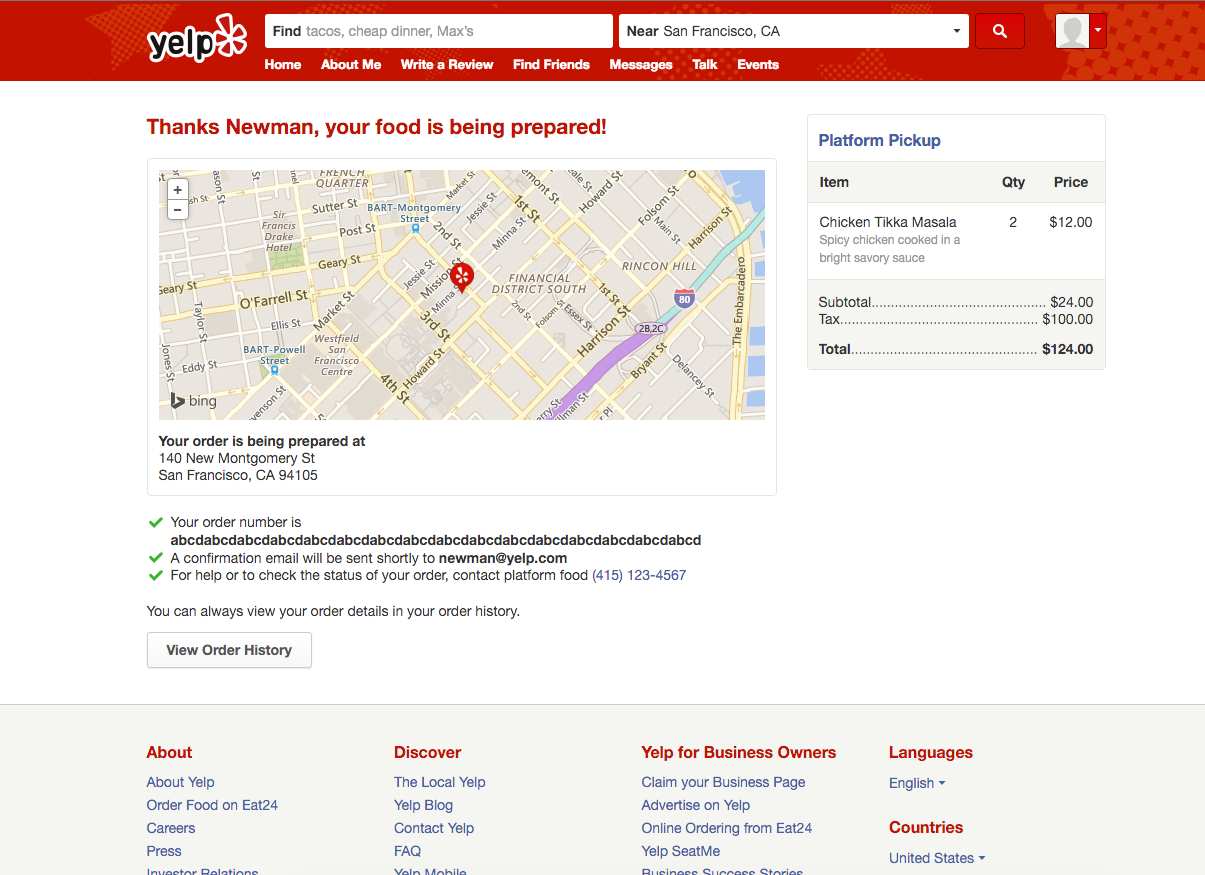Go to the Home nav item
1205x875 pixels.
click(283, 64)
